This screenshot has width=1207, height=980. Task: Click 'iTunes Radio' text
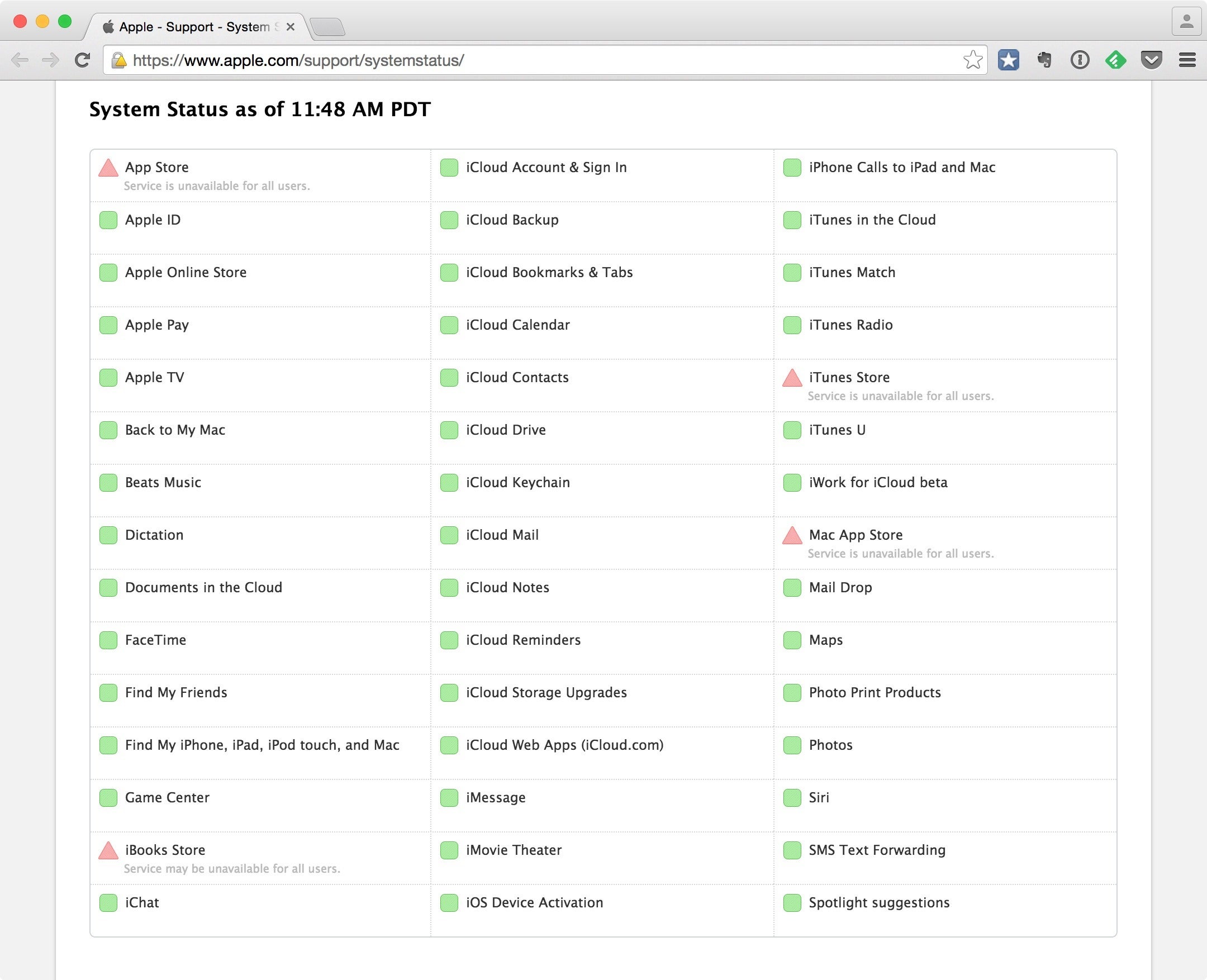coord(851,325)
